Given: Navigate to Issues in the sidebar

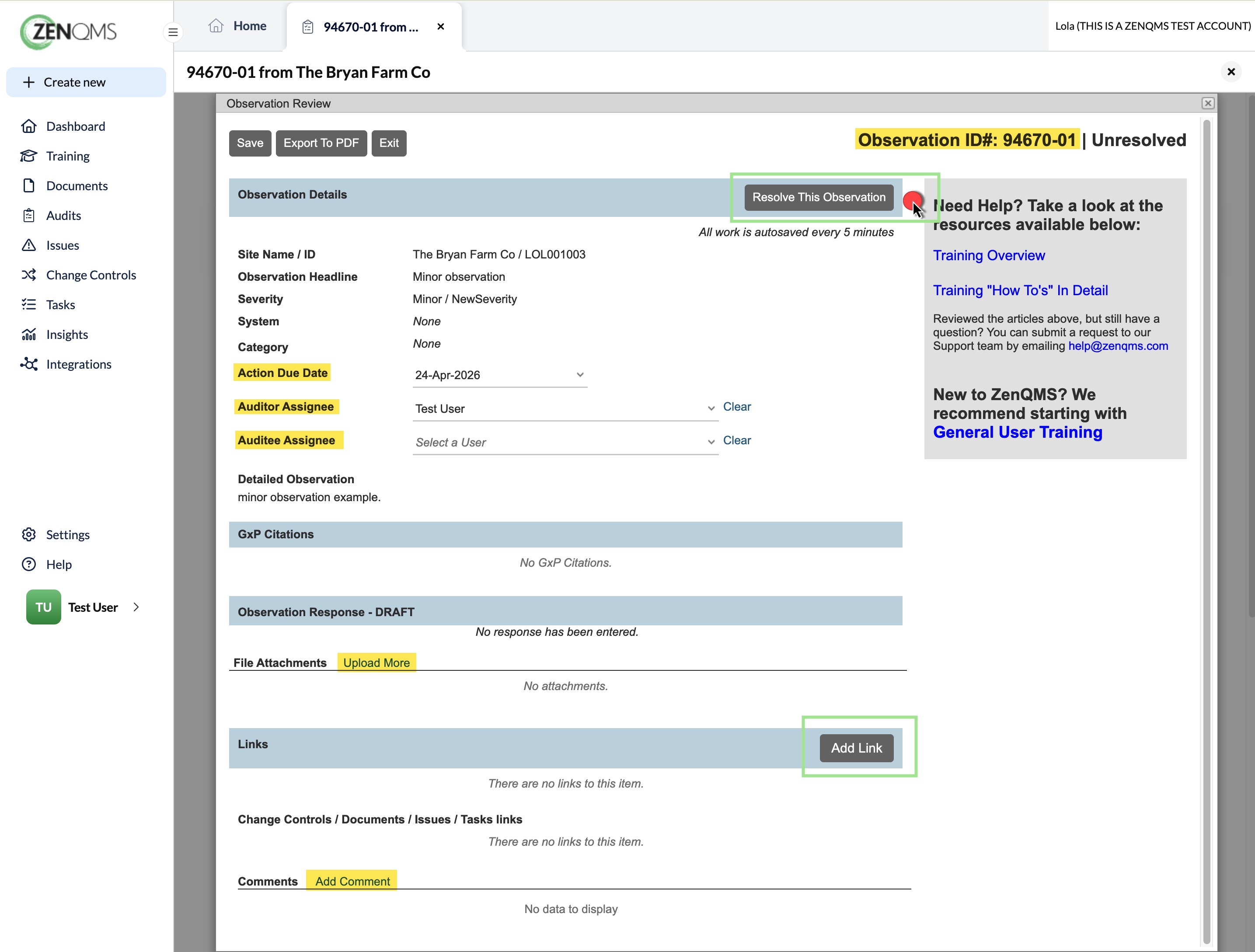Looking at the screenshot, I should pos(63,245).
